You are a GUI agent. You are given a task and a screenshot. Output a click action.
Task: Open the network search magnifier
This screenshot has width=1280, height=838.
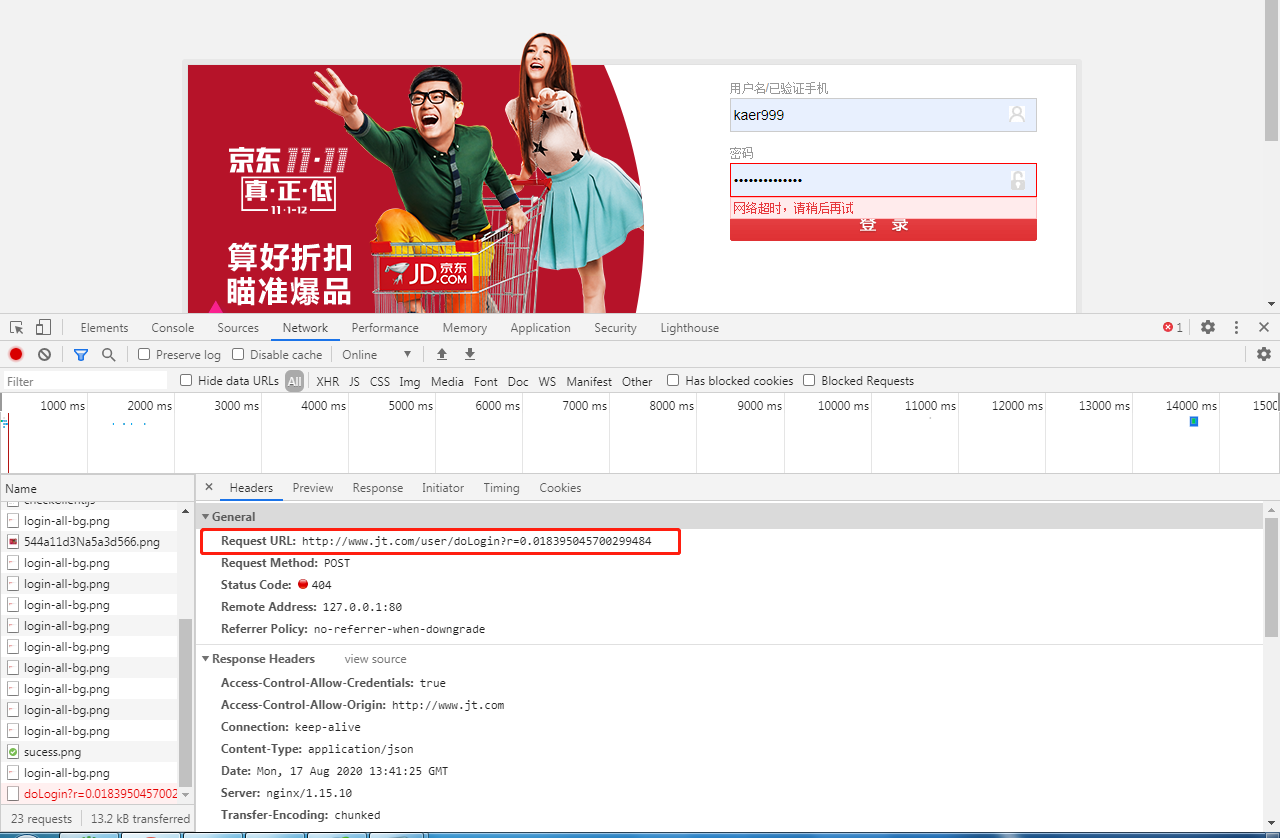tap(109, 354)
